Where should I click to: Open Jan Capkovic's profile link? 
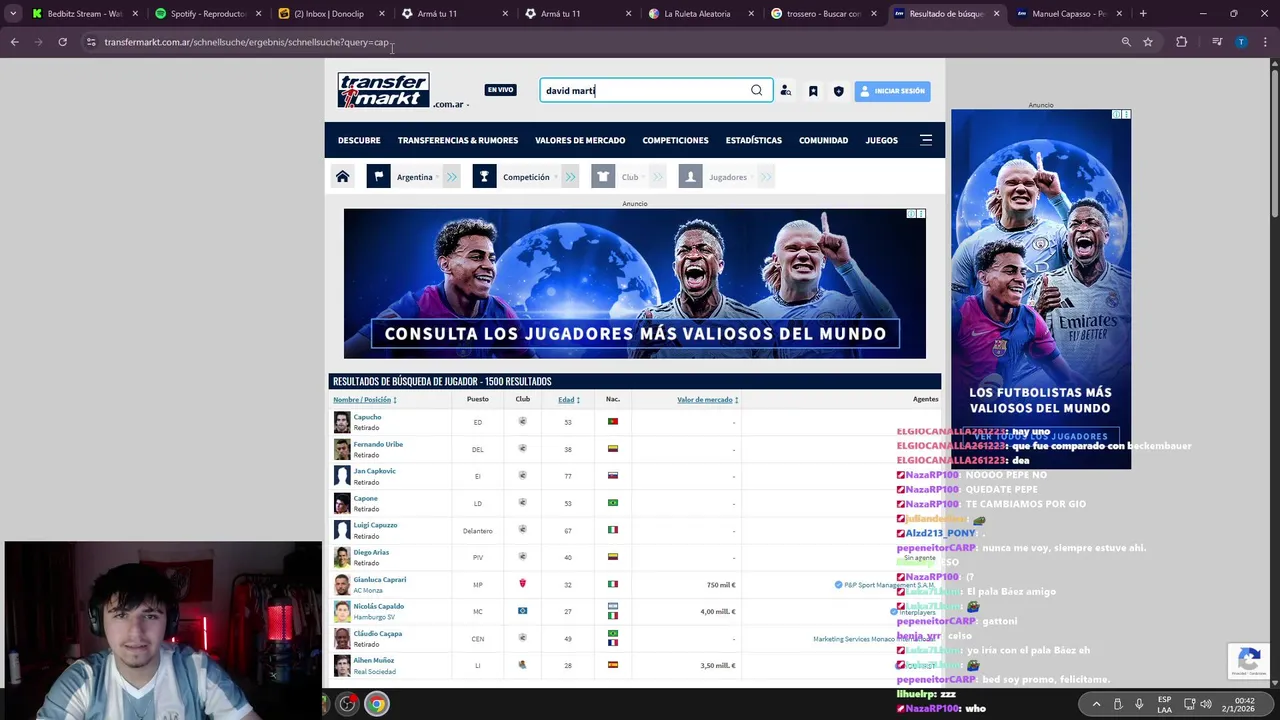[374, 471]
